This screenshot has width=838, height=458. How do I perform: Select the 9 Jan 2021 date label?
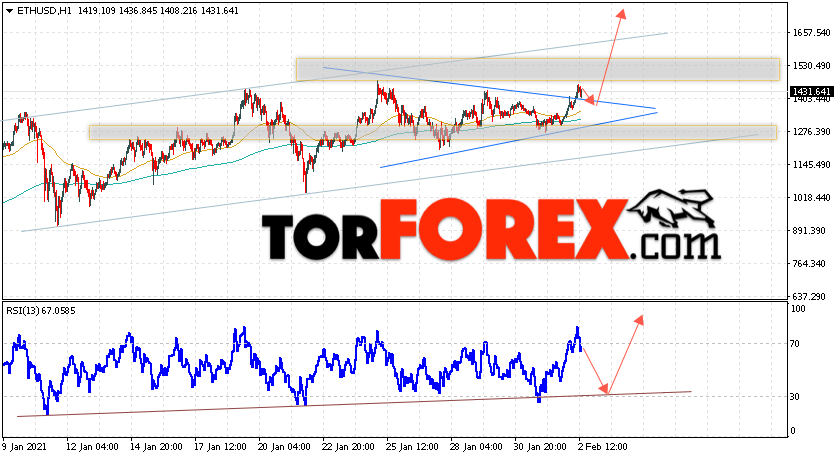[x=25, y=447]
